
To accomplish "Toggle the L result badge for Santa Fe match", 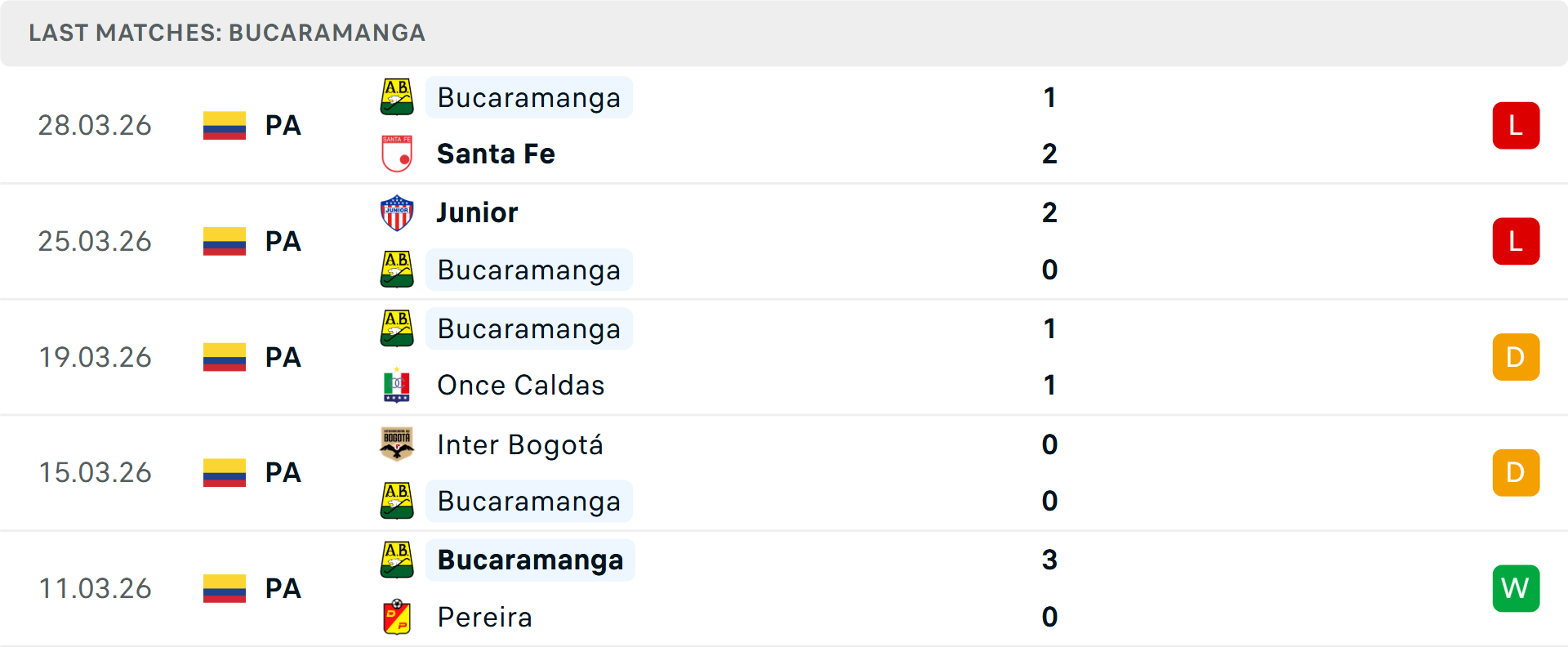I will tap(1516, 126).
